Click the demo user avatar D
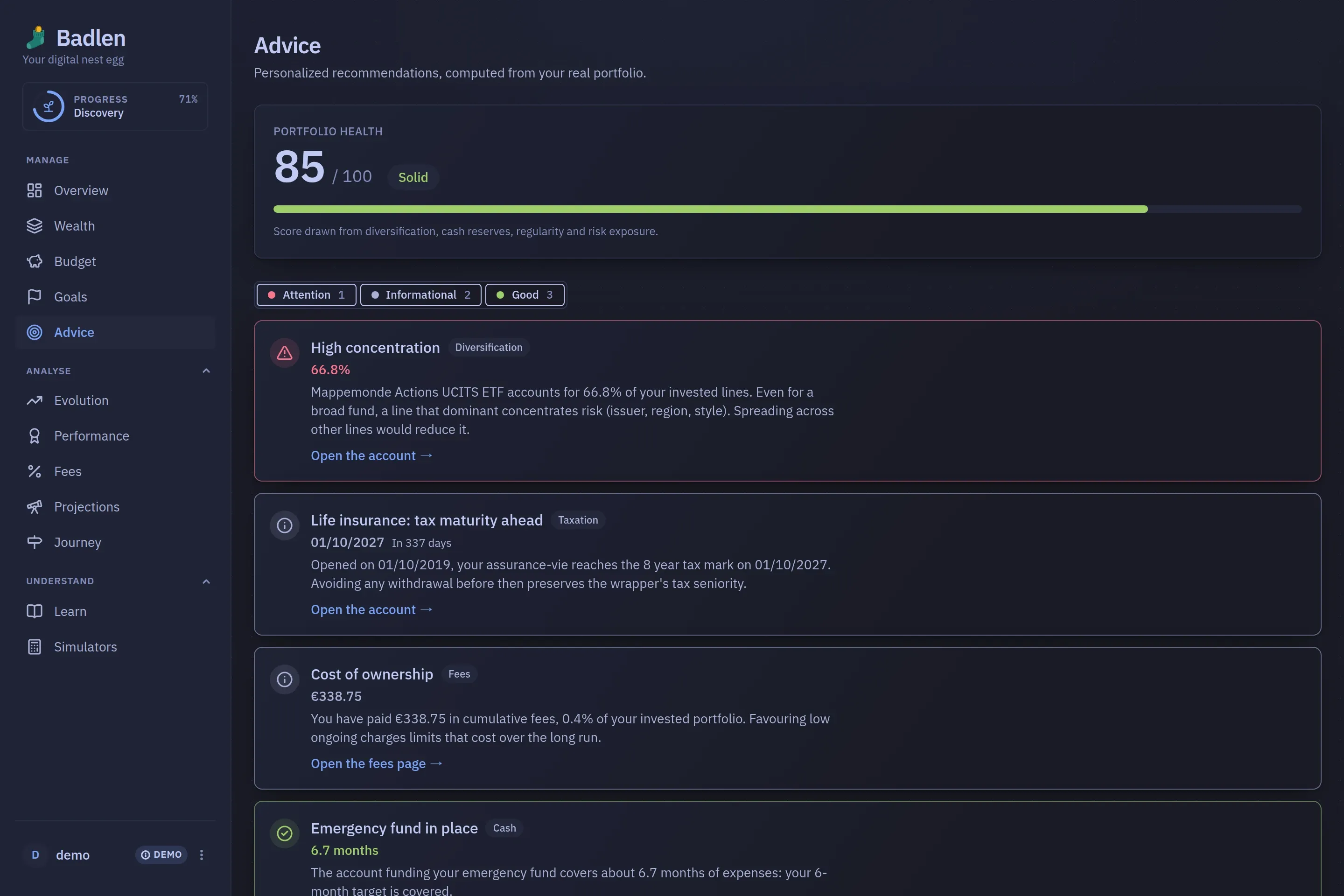 35,855
